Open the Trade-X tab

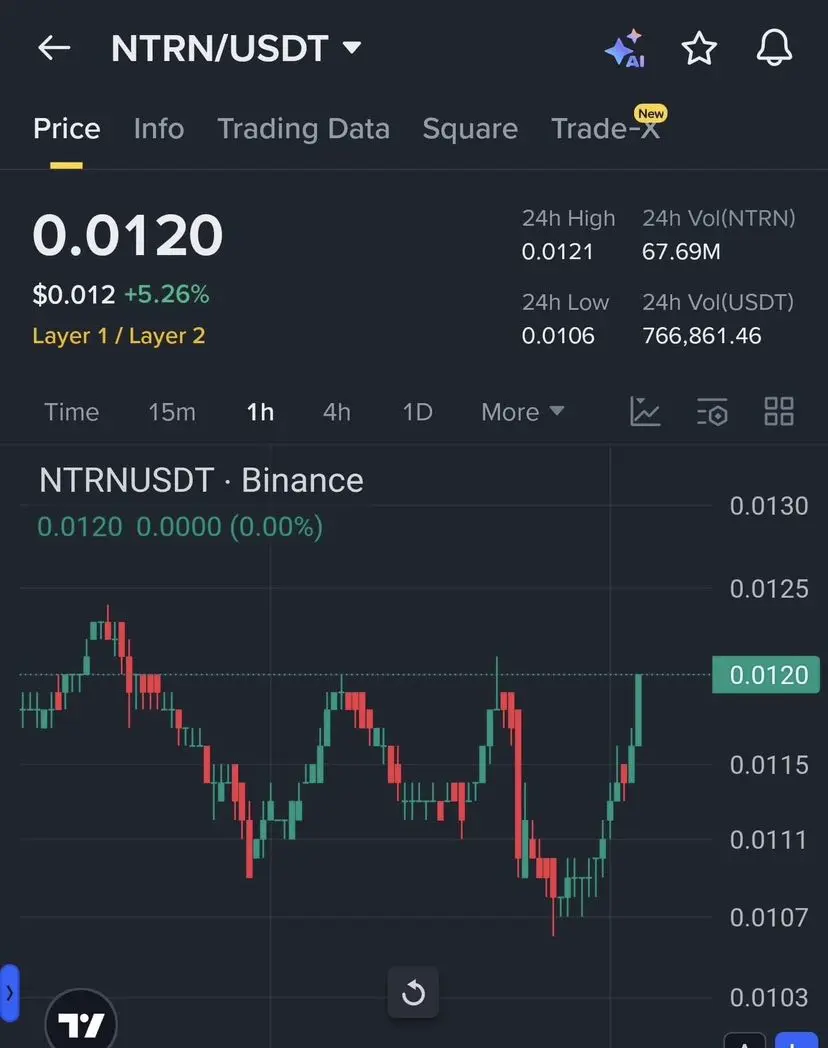click(605, 128)
